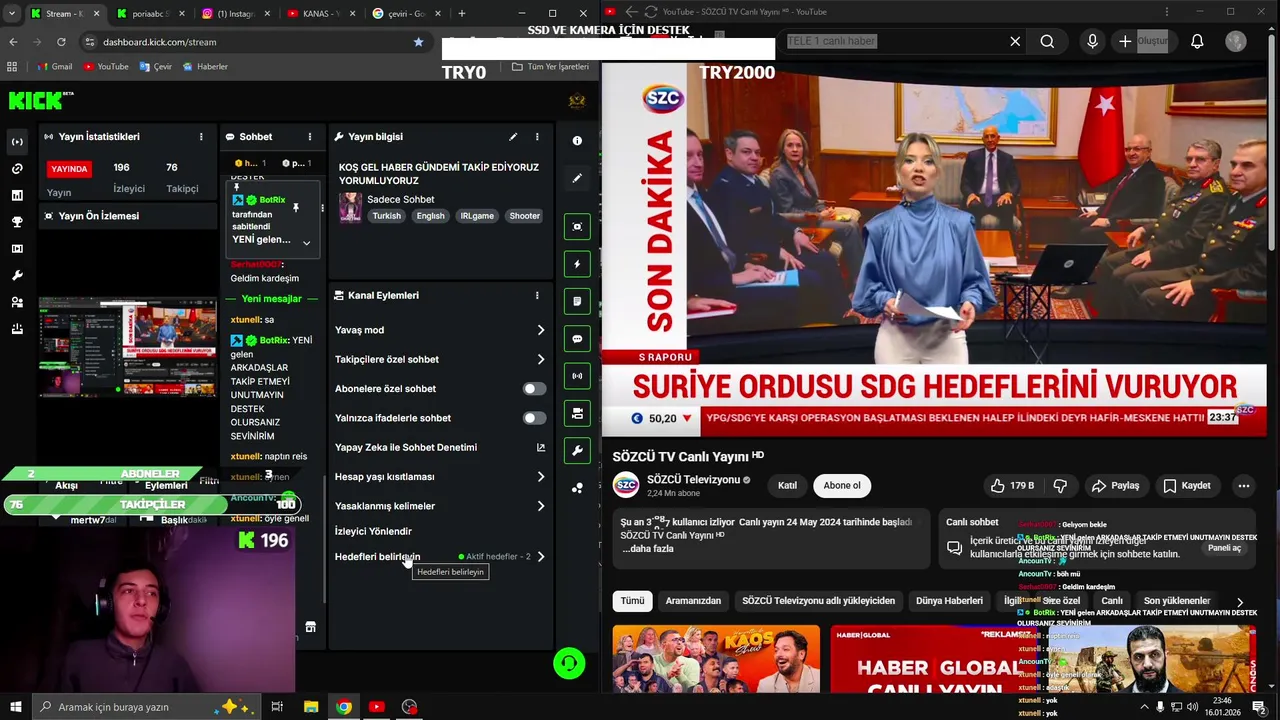
Task: Open YouTube notifications bell
Action: [x=1197, y=41]
